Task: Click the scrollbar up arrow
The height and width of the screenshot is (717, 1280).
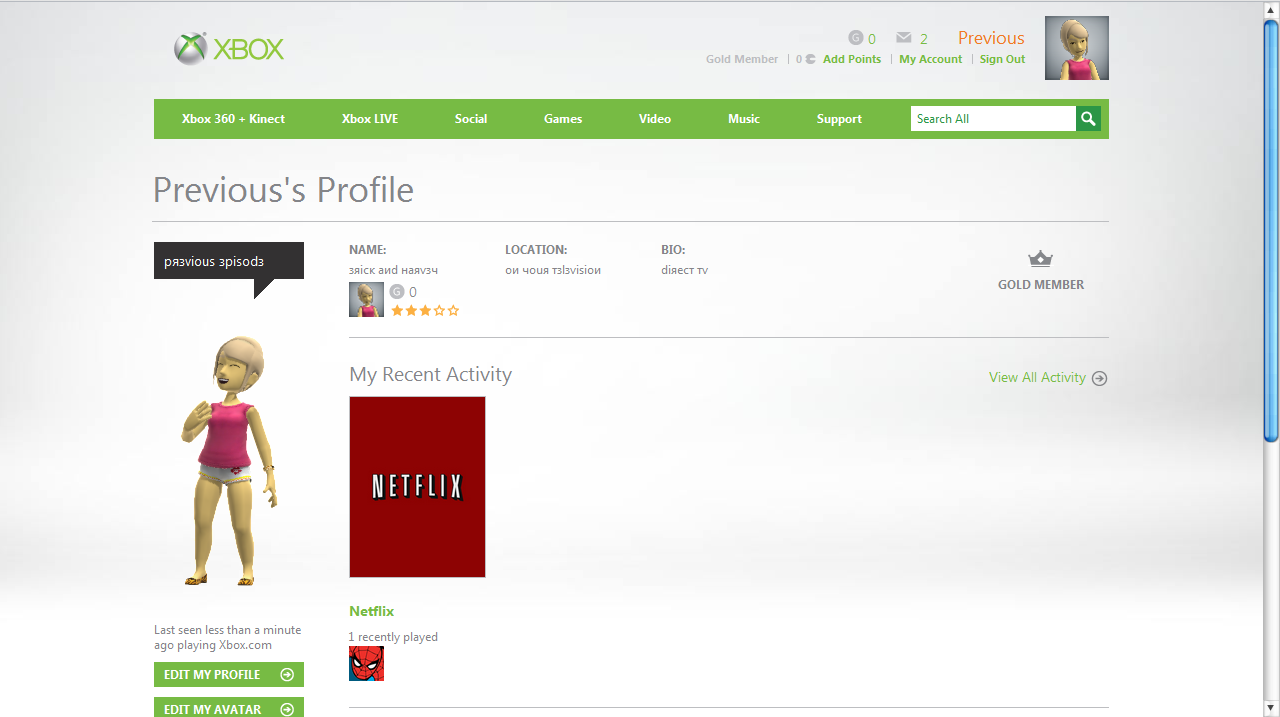Action: [1271, 9]
